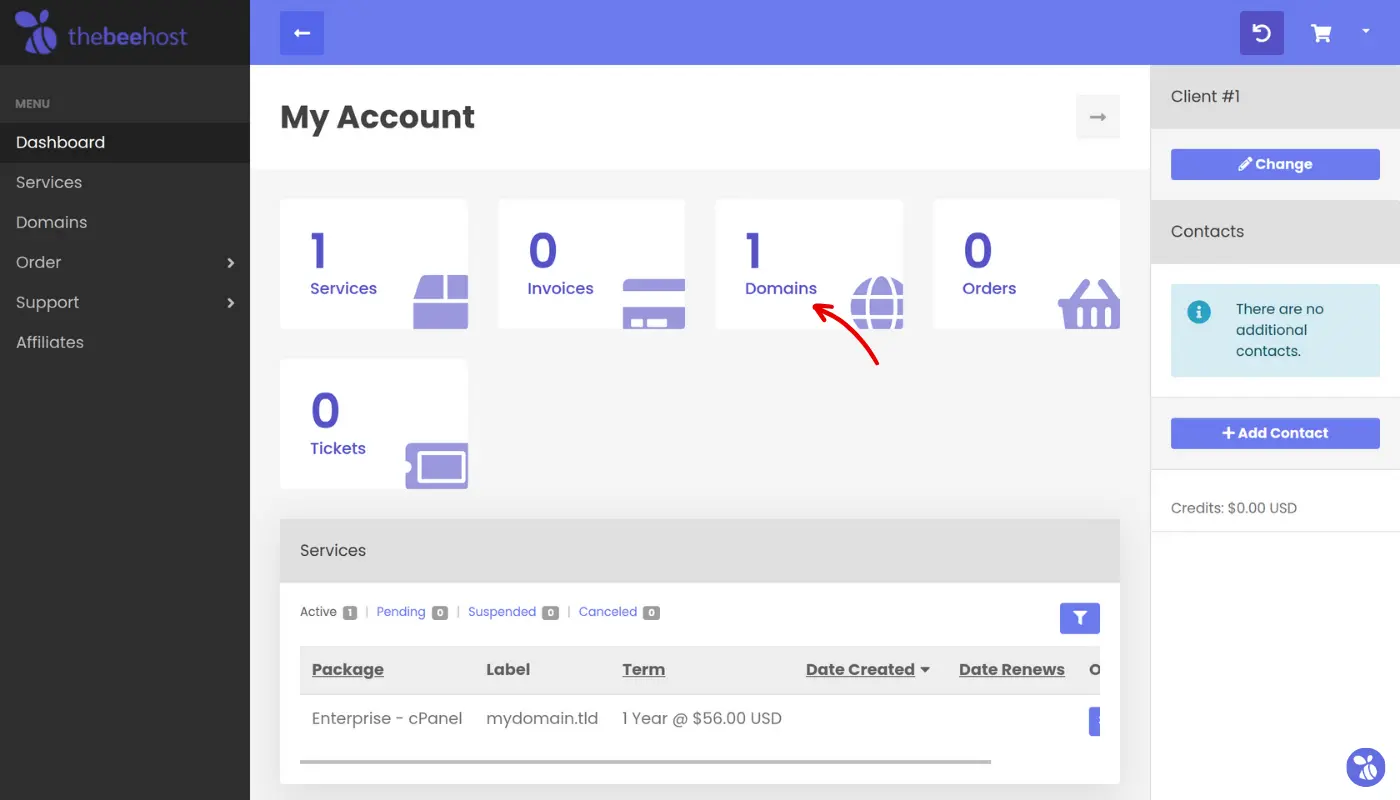Show Suspended services tab
Viewport: 1400px width, 800px height.
[502, 612]
